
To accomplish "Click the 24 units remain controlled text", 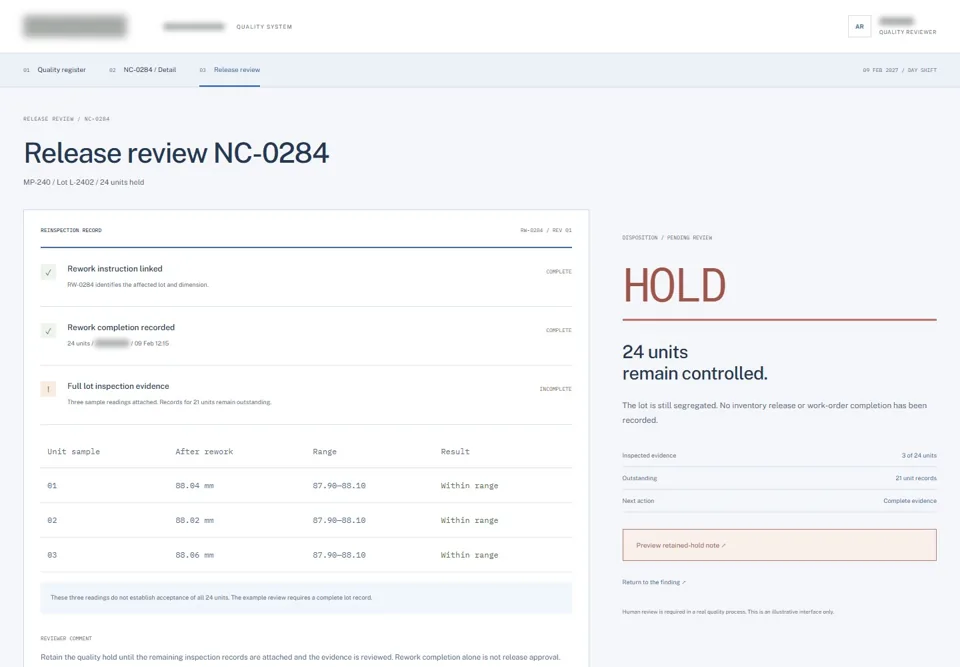I will (x=695, y=363).
